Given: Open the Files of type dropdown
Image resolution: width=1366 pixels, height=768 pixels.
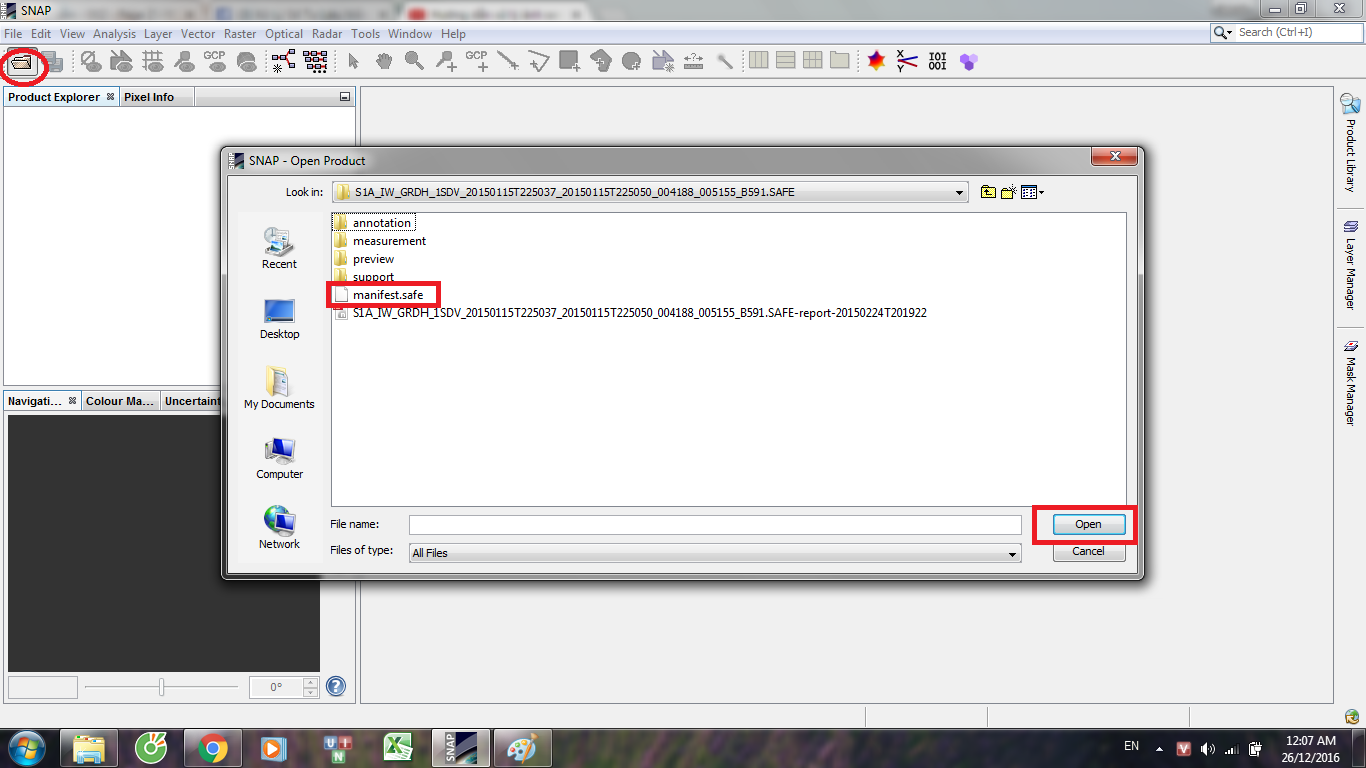Looking at the screenshot, I should coord(1013,553).
